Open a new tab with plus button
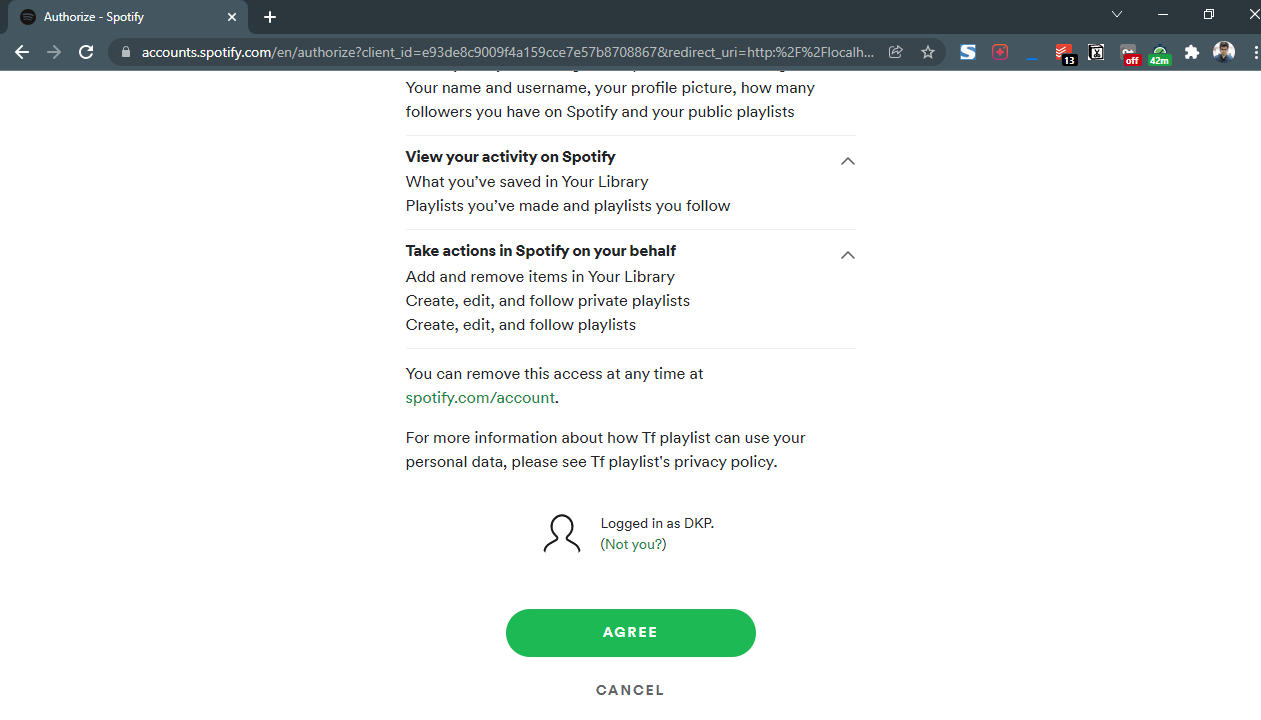This screenshot has height=720, width=1261. (270, 17)
